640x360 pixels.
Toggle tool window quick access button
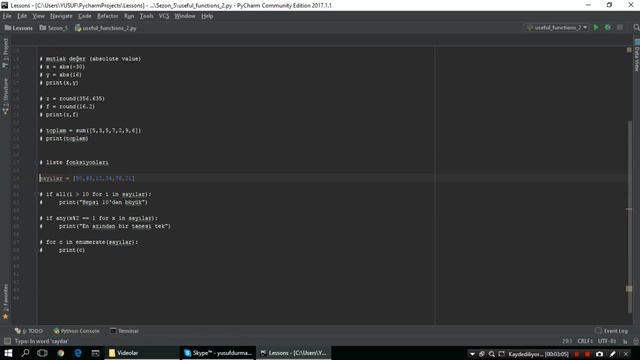tap(7, 341)
